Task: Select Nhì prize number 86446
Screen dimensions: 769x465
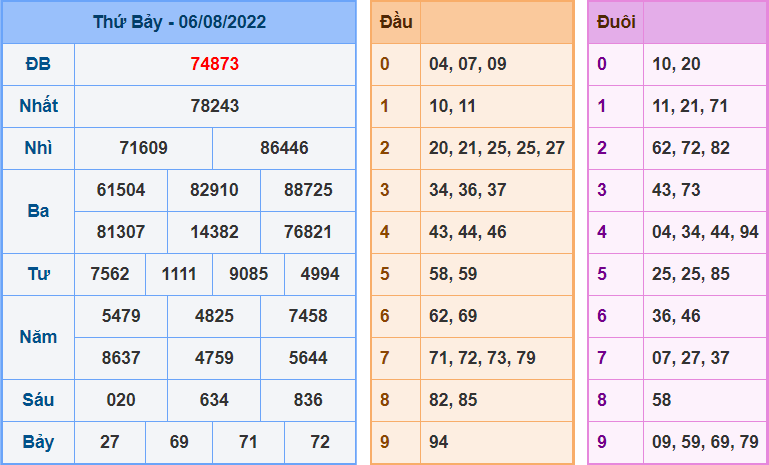Action: (284, 148)
